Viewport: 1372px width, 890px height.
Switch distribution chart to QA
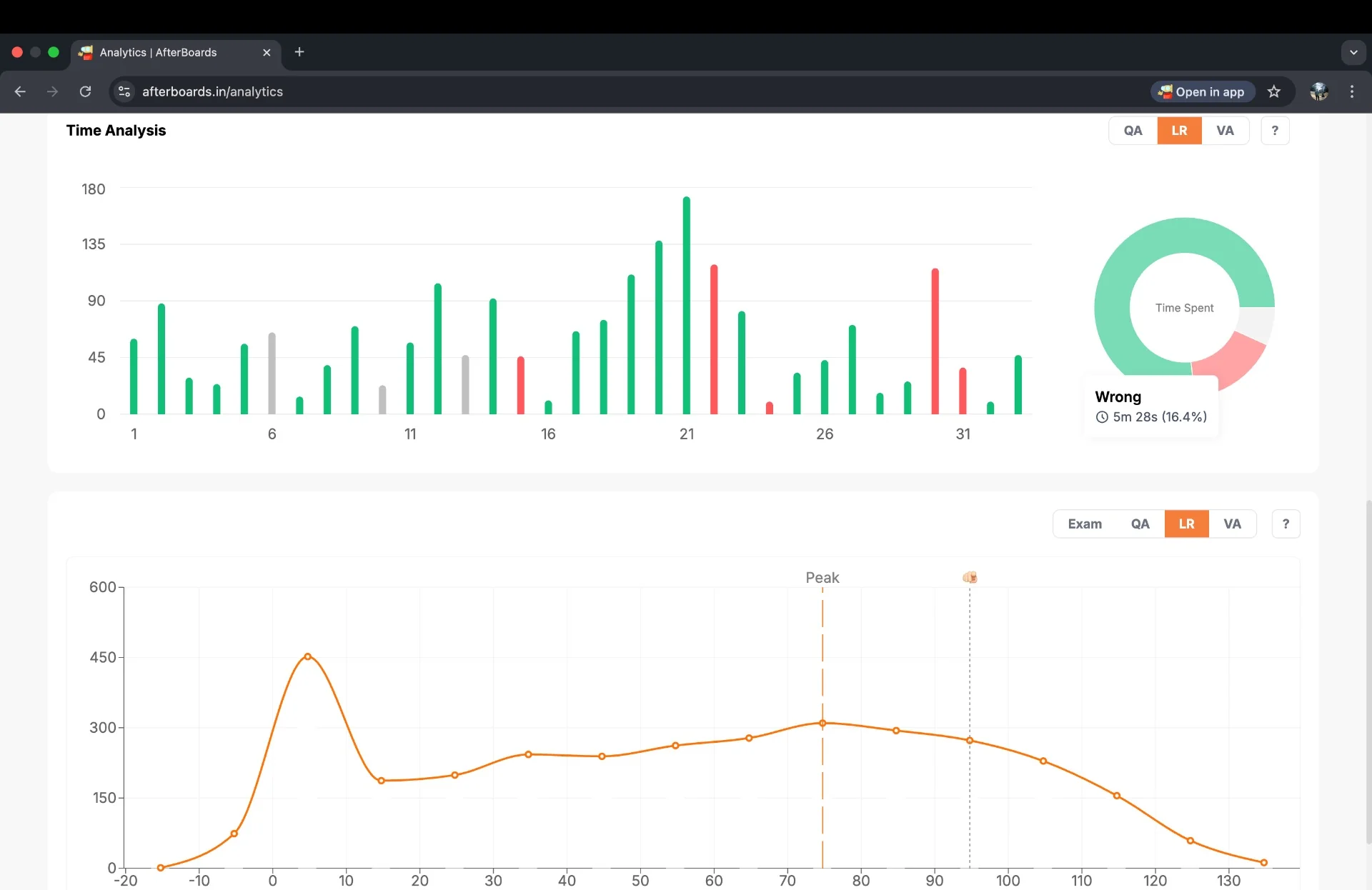pyautogui.click(x=1140, y=524)
